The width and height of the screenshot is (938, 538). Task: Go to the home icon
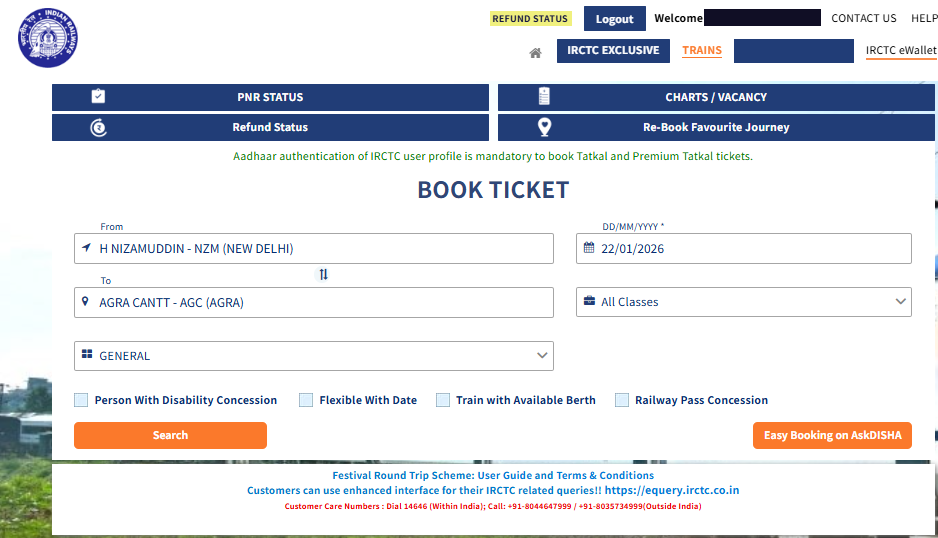click(536, 52)
